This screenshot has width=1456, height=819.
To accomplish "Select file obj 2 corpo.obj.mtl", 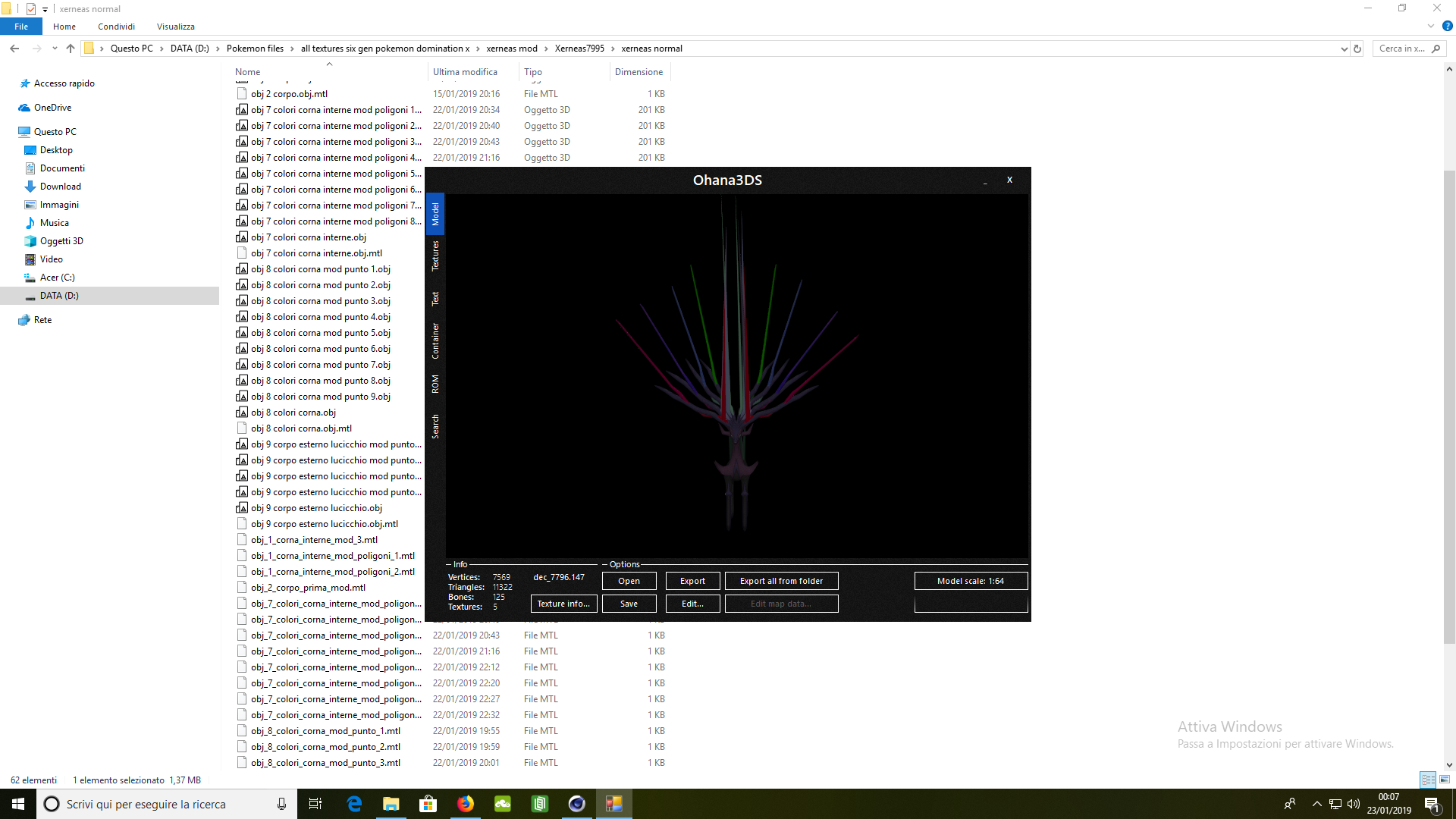I will (289, 94).
